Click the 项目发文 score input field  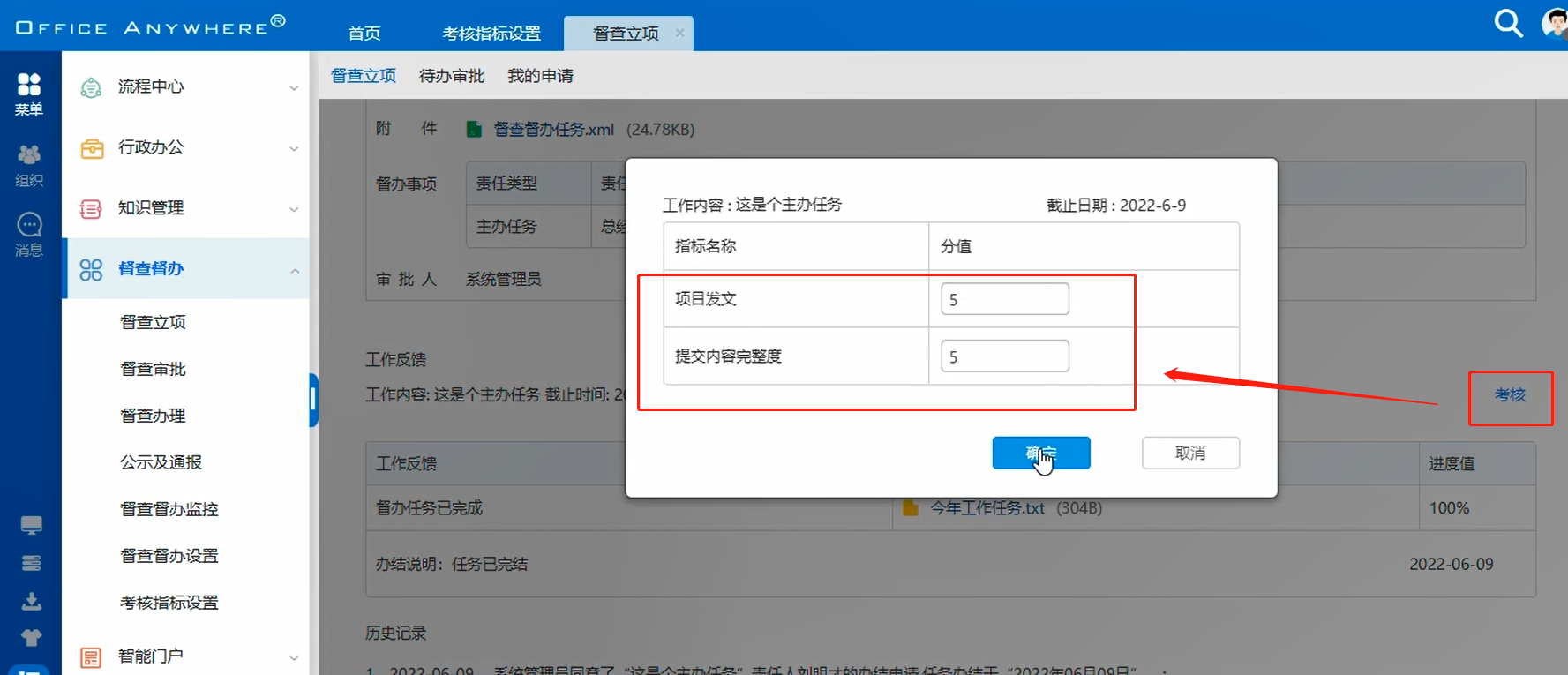point(1004,299)
